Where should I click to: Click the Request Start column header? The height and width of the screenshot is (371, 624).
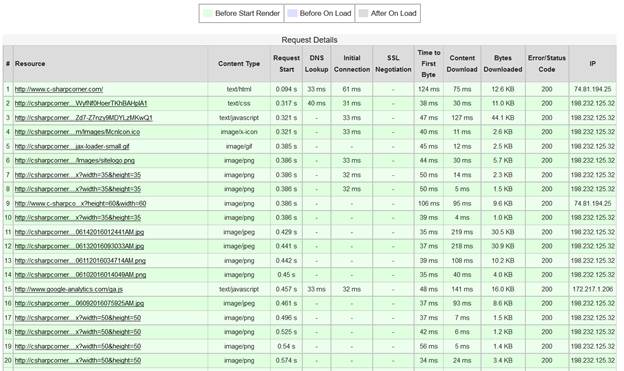pos(287,64)
